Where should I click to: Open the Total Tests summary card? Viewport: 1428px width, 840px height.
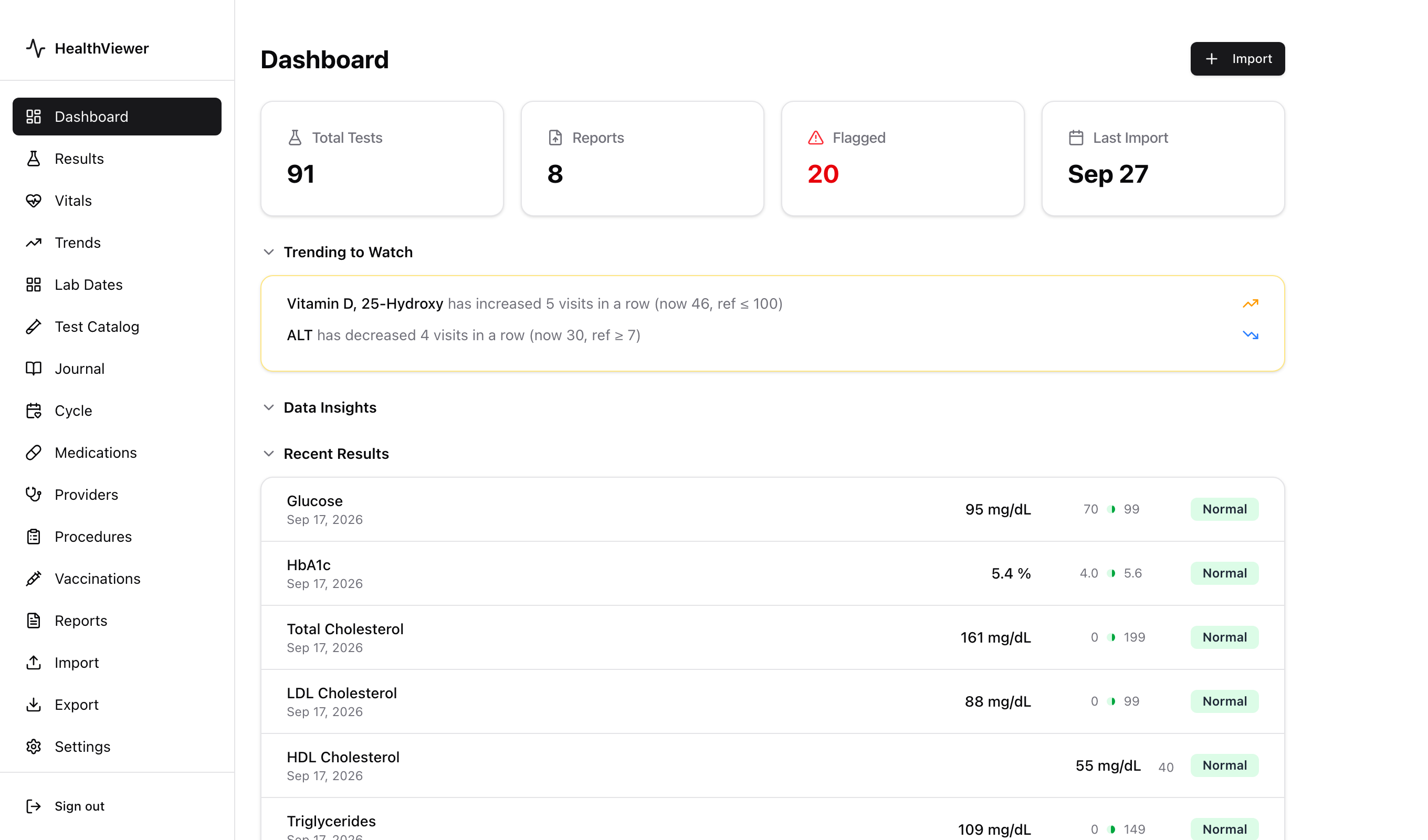pos(382,158)
